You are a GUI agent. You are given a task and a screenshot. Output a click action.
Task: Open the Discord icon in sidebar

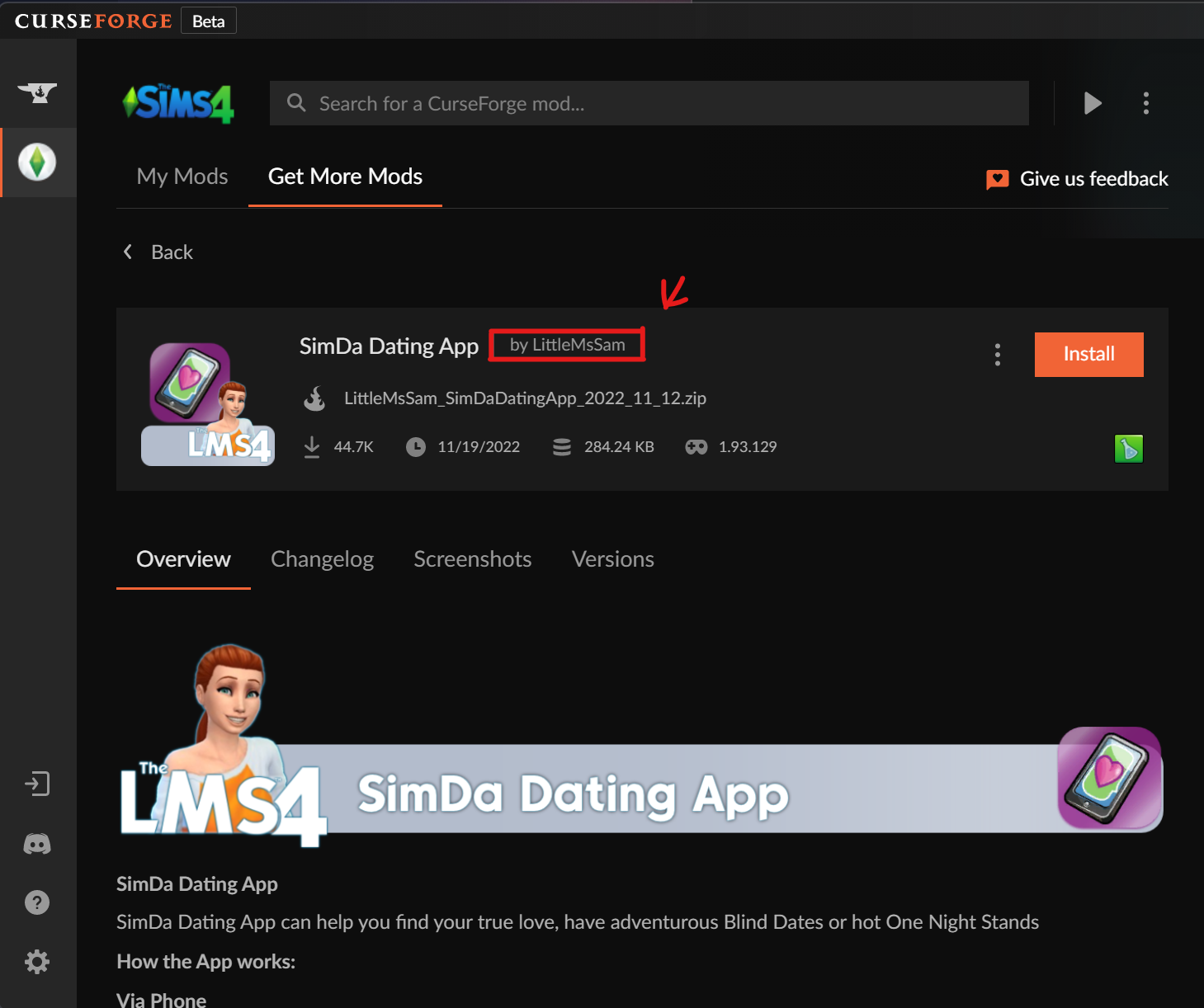[x=37, y=844]
